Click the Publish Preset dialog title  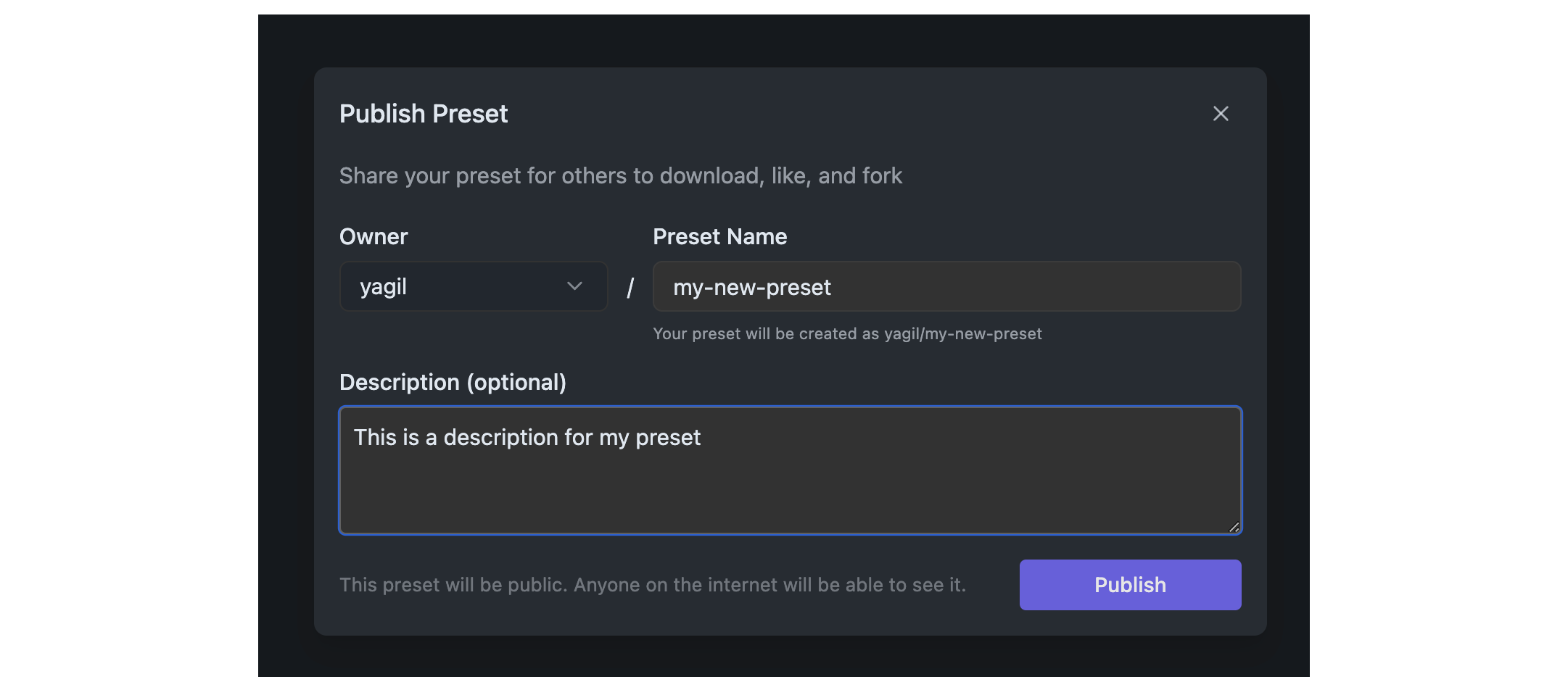[424, 114]
